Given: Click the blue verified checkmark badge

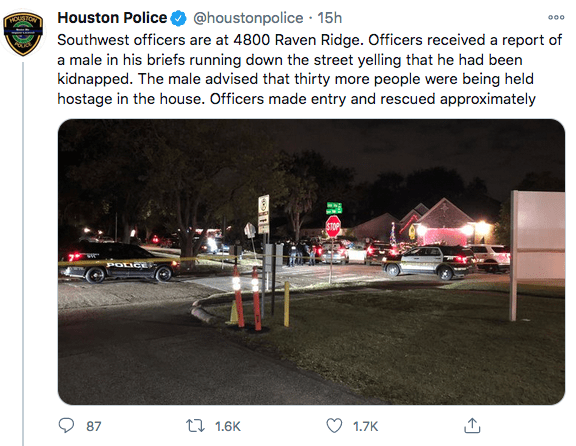Looking at the screenshot, I should [179, 18].
